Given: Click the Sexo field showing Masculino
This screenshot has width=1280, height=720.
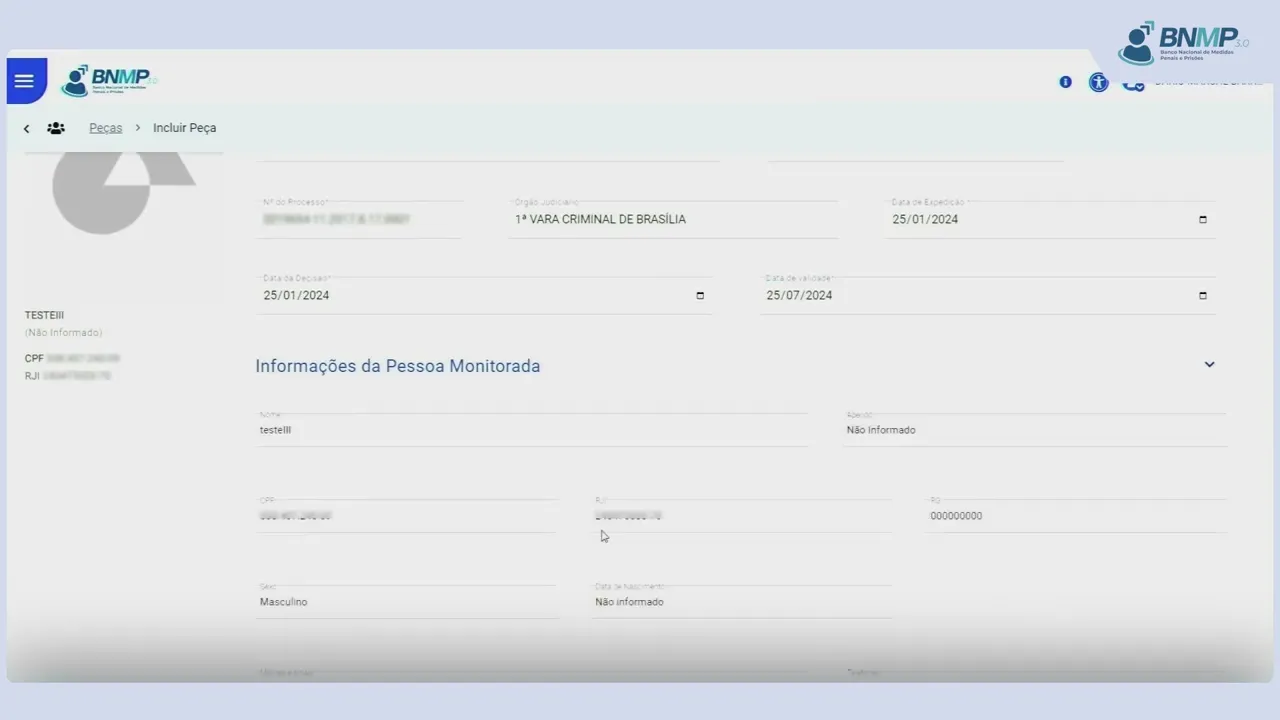Looking at the screenshot, I should click(407, 601).
